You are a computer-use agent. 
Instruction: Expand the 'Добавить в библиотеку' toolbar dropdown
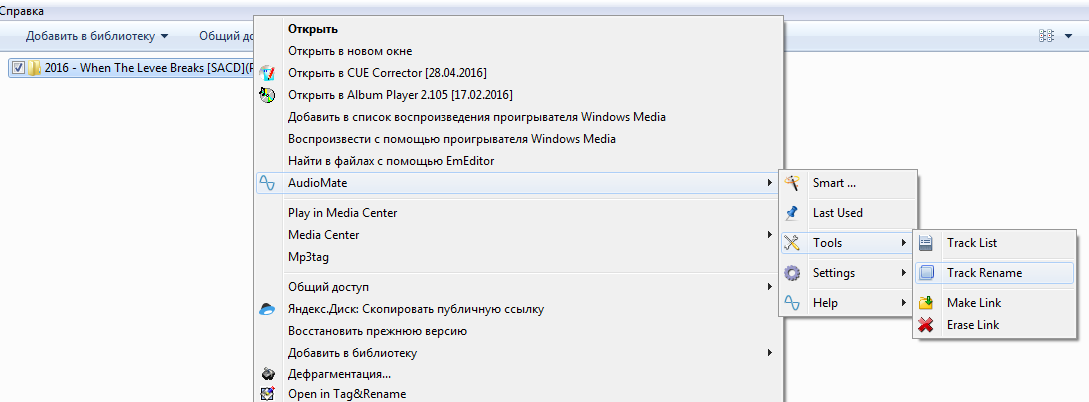click(x=164, y=36)
